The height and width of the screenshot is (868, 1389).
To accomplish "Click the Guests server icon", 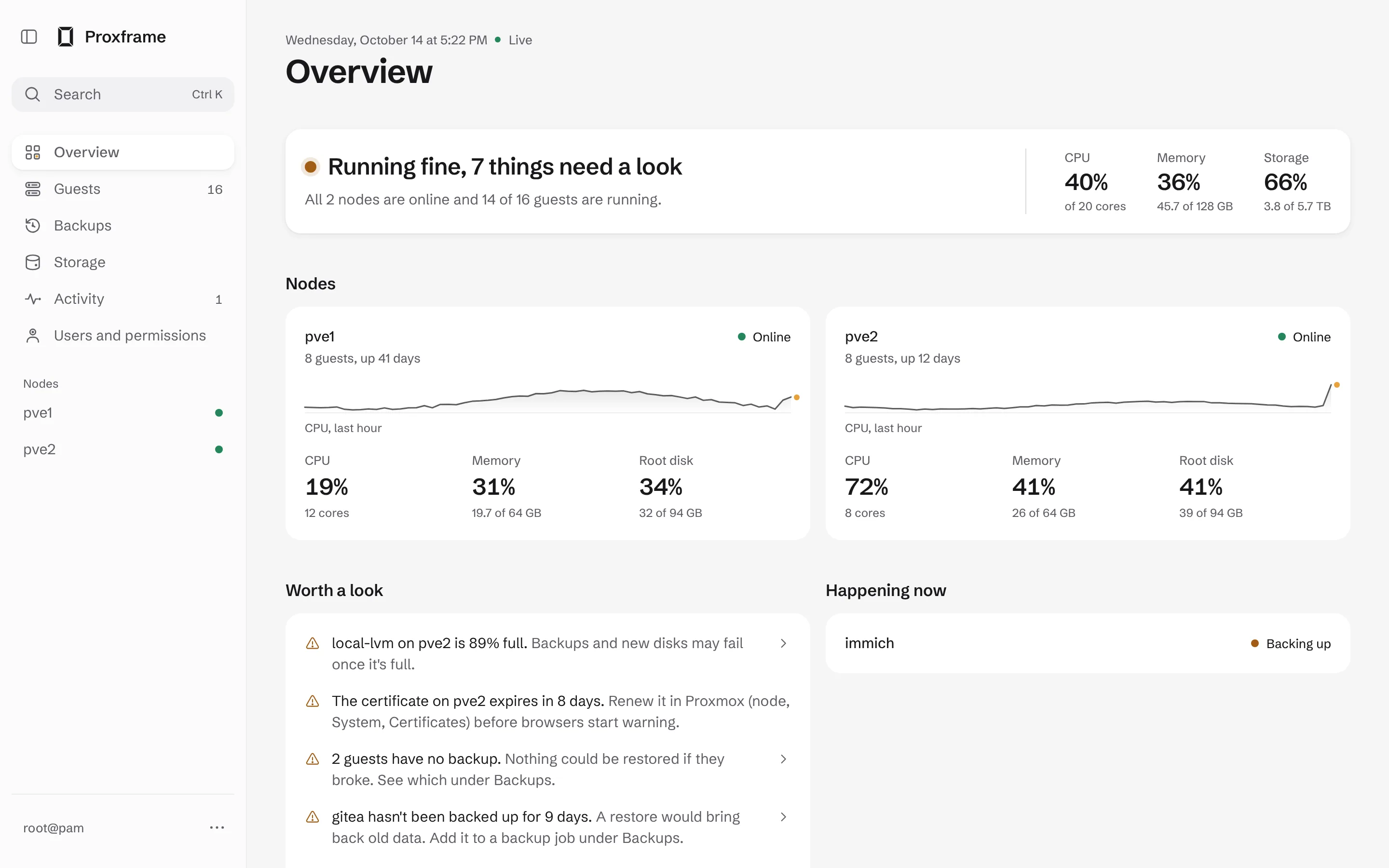I will point(33,189).
